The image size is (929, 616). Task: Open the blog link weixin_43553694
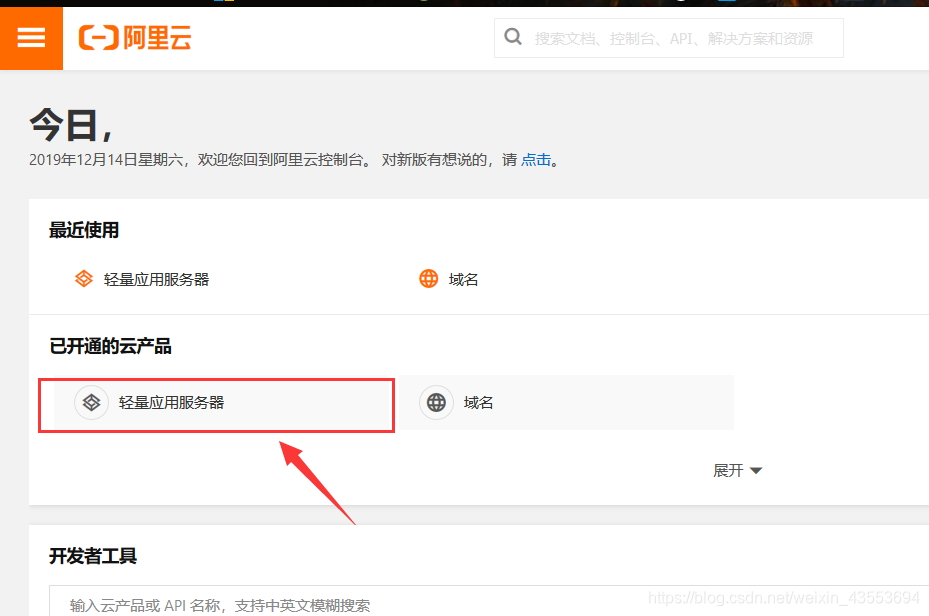785,597
